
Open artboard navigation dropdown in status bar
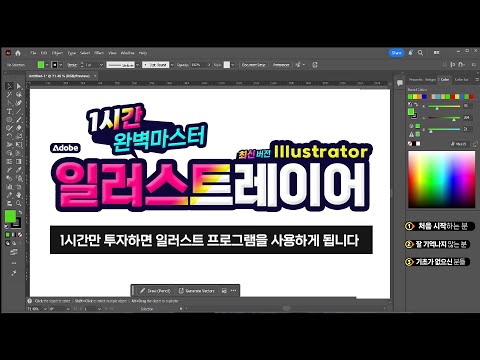[x=99, y=309]
